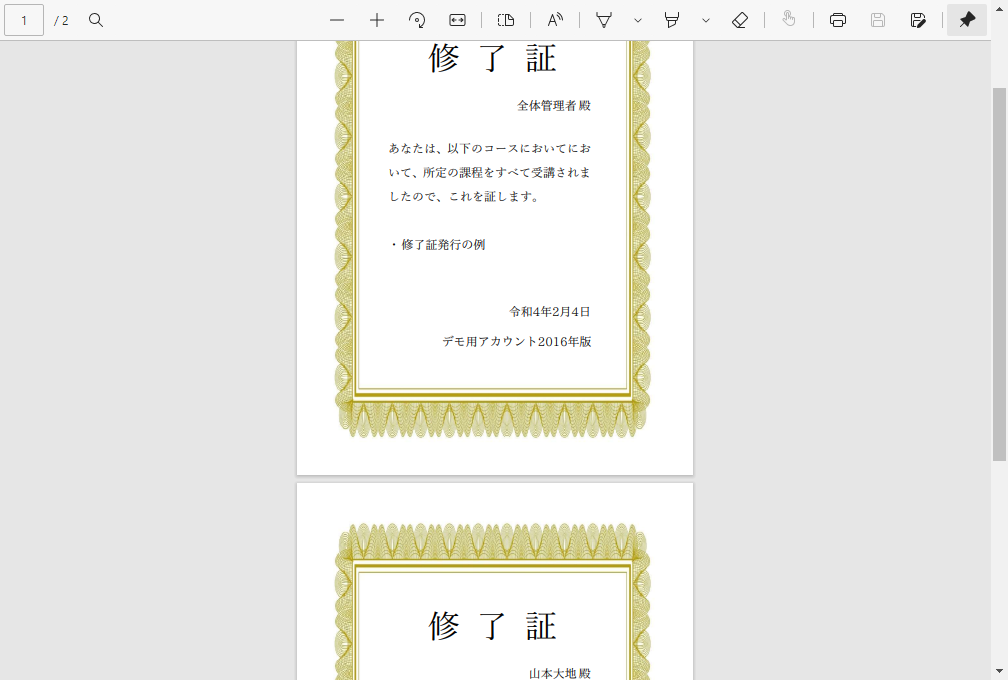Toggle the pin toolbar button
The image size is (1008, 680).
[x=967, y=20]
